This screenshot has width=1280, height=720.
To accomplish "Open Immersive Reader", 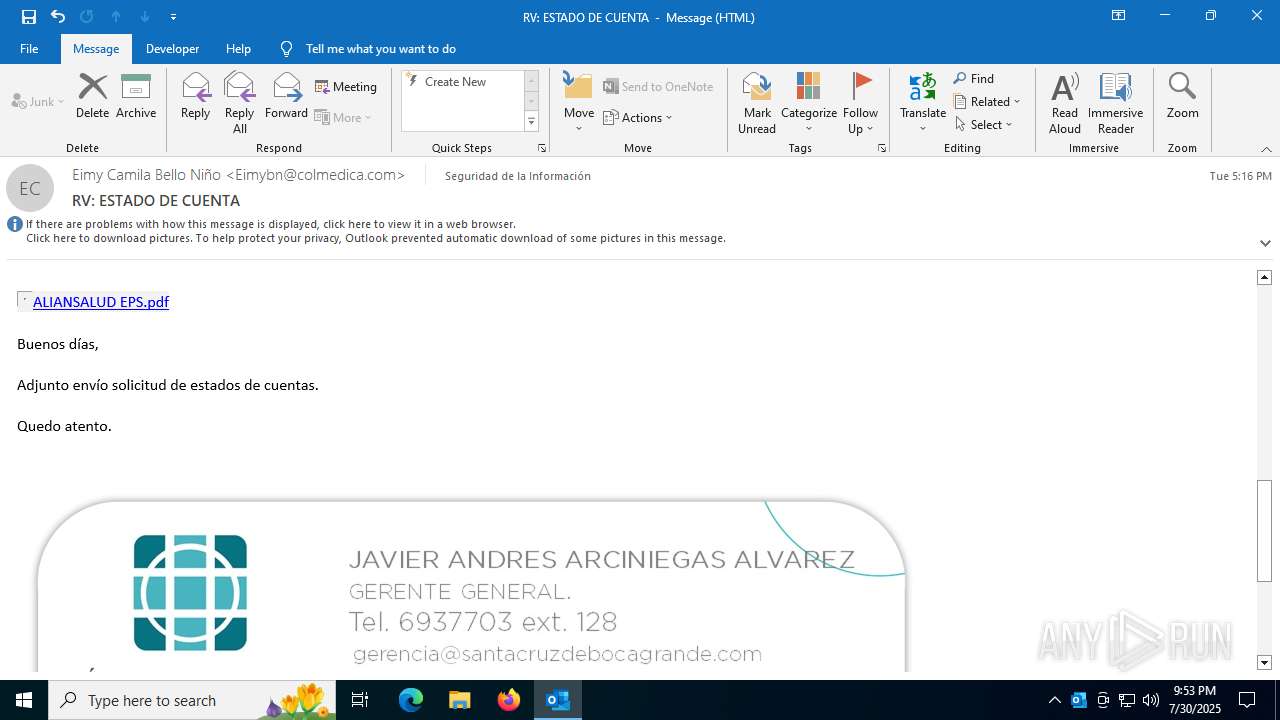I will 1115,103.
